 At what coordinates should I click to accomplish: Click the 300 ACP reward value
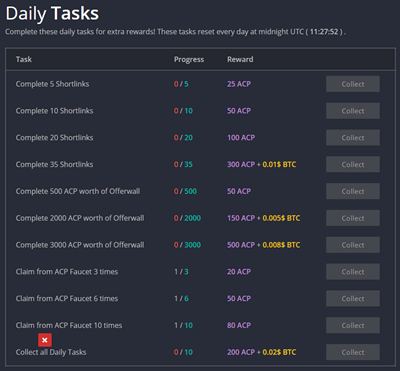pyautogui.click(x=241, y=164)
